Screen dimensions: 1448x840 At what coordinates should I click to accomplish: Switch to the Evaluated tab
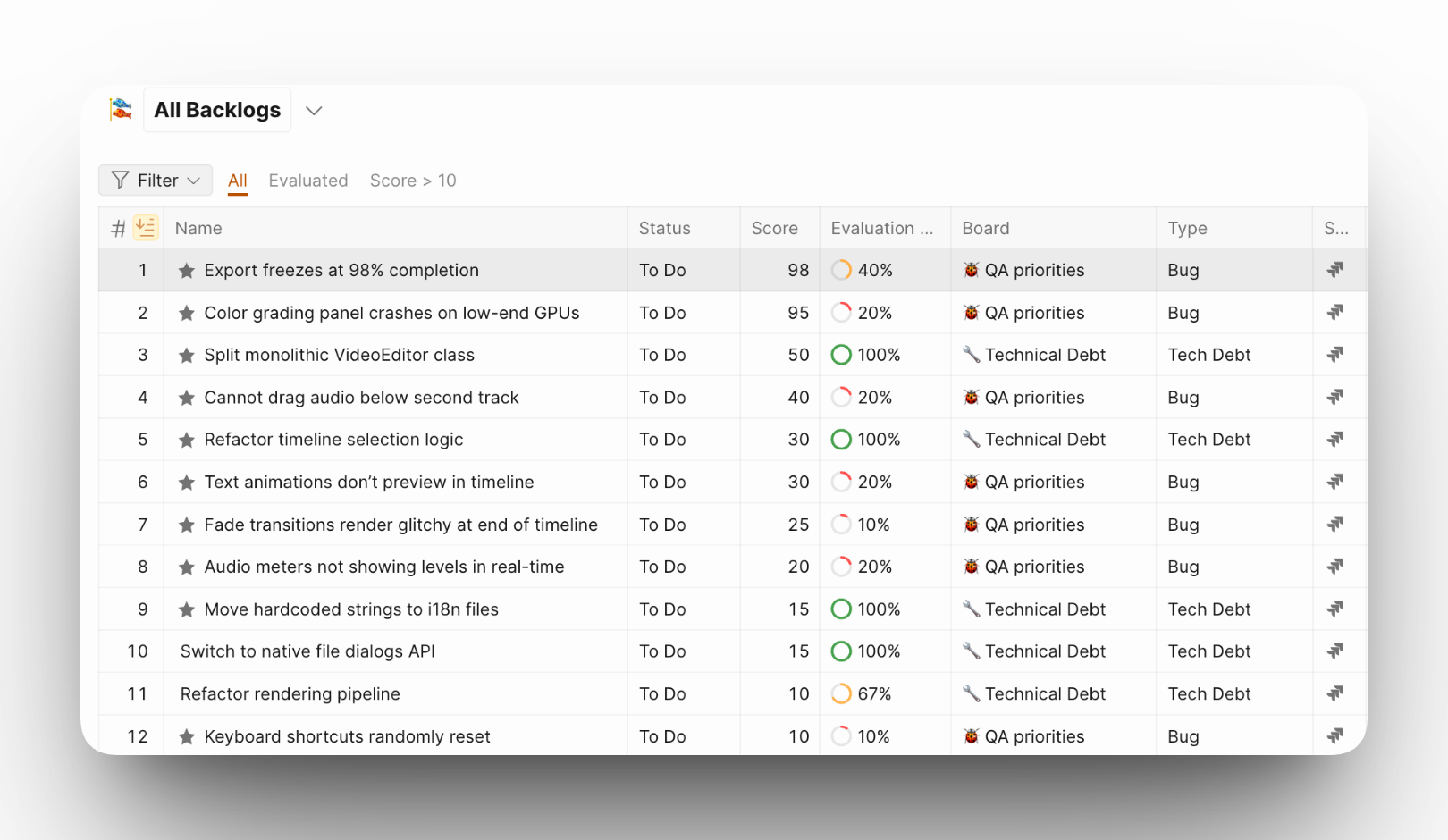tap(307, 181)
